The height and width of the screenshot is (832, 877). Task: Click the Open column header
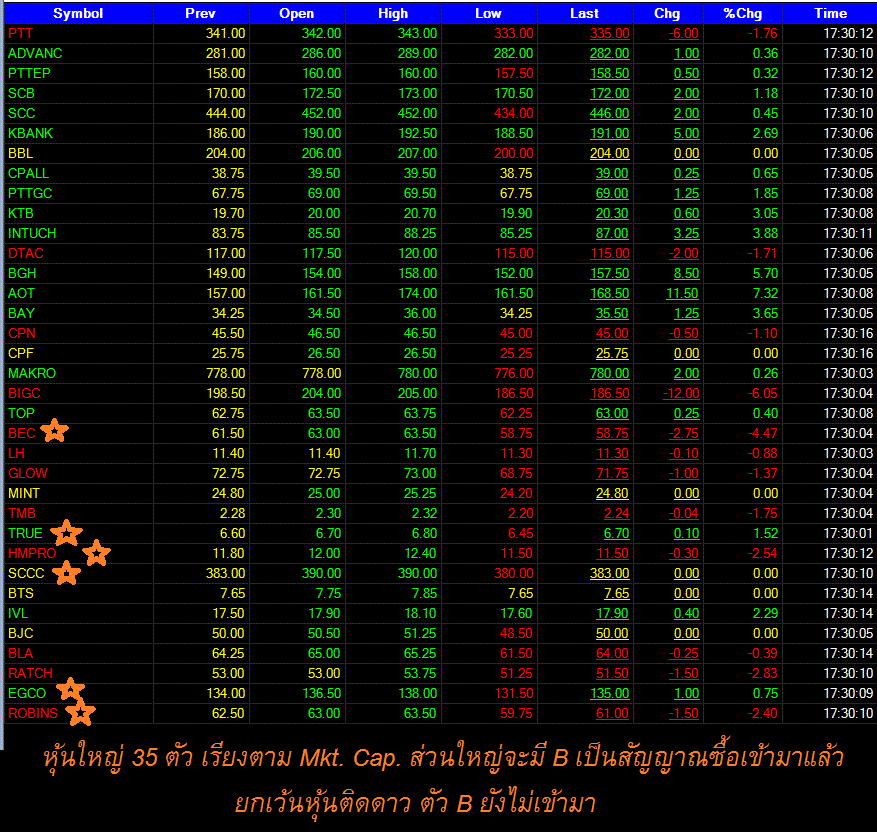tap(297, 13)
